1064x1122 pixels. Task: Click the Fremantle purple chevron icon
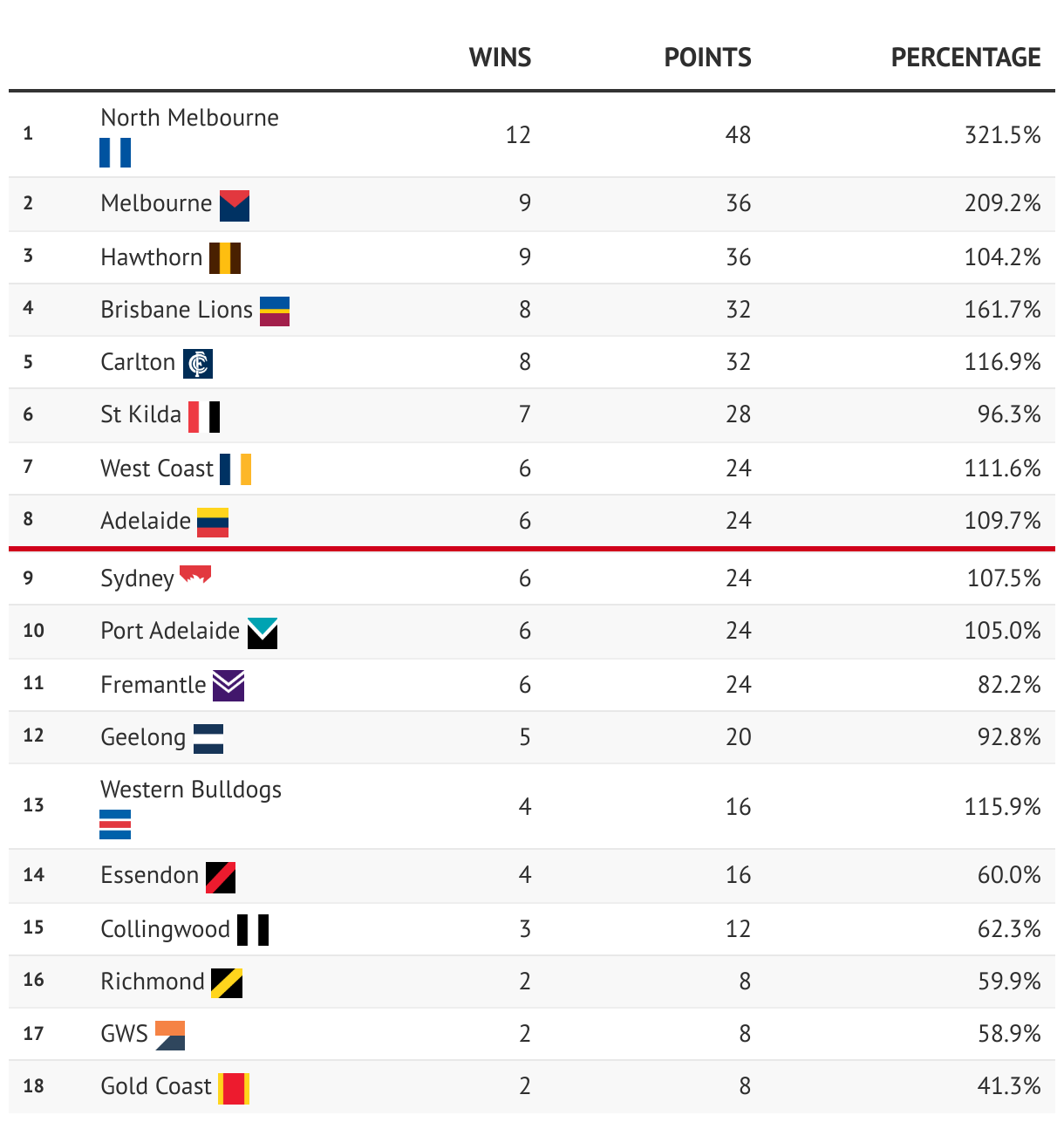228,686
